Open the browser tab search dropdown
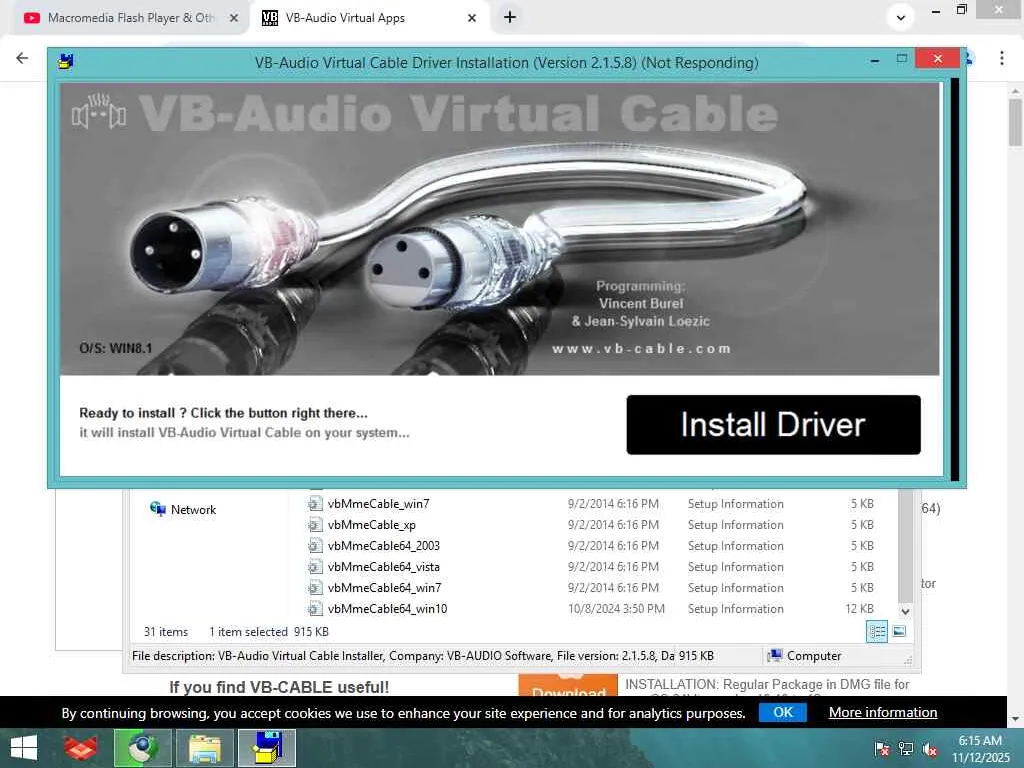Image resolution: width=1024 pixels, height=768 pixels. [901, 18]
